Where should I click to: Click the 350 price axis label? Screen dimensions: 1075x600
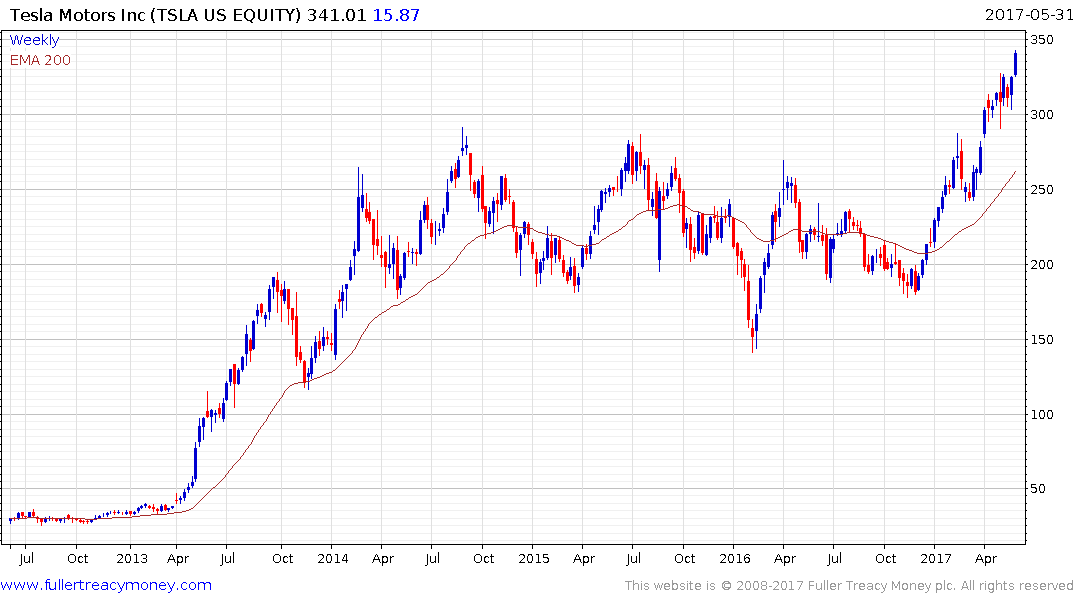coord(1043,40)
